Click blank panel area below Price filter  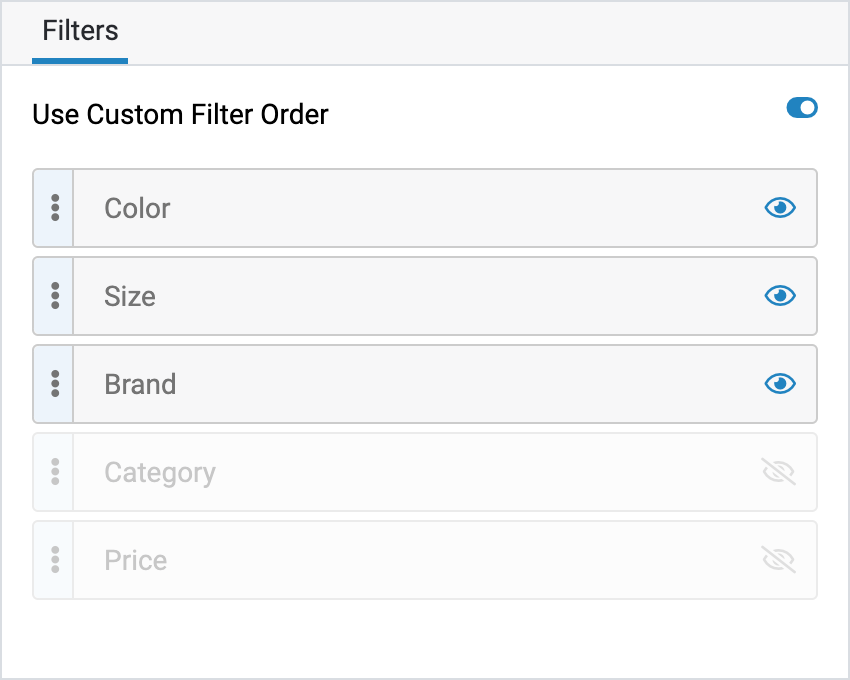point(425,638)
